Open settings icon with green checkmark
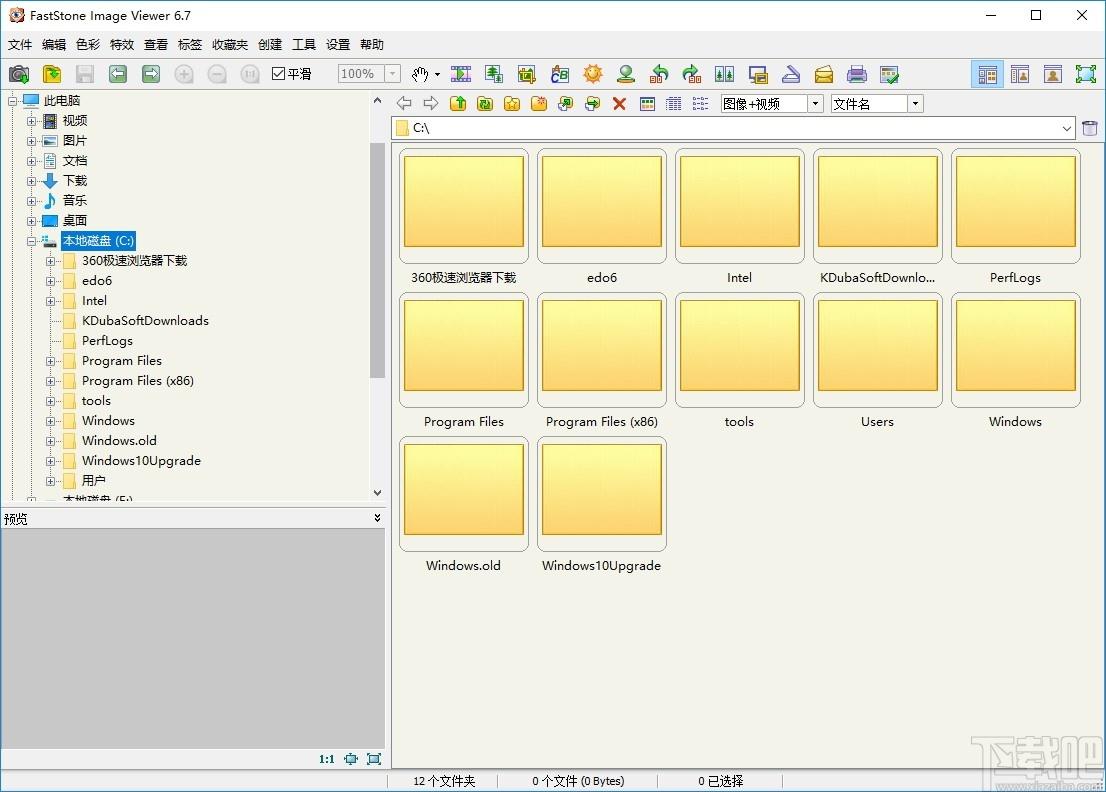 [x=889, y=74]
